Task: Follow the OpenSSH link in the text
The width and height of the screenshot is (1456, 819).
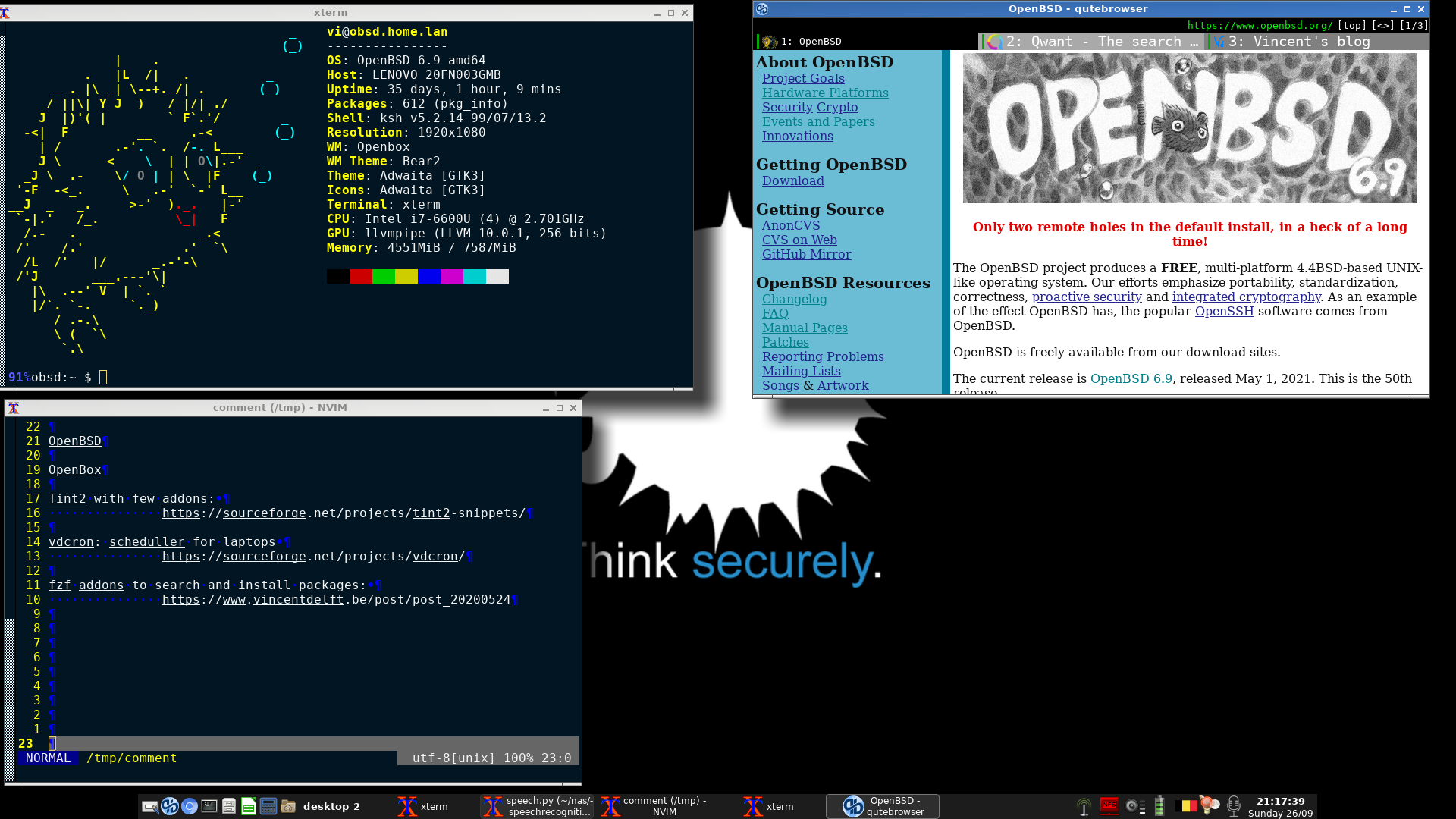Action: [1224, 312]
